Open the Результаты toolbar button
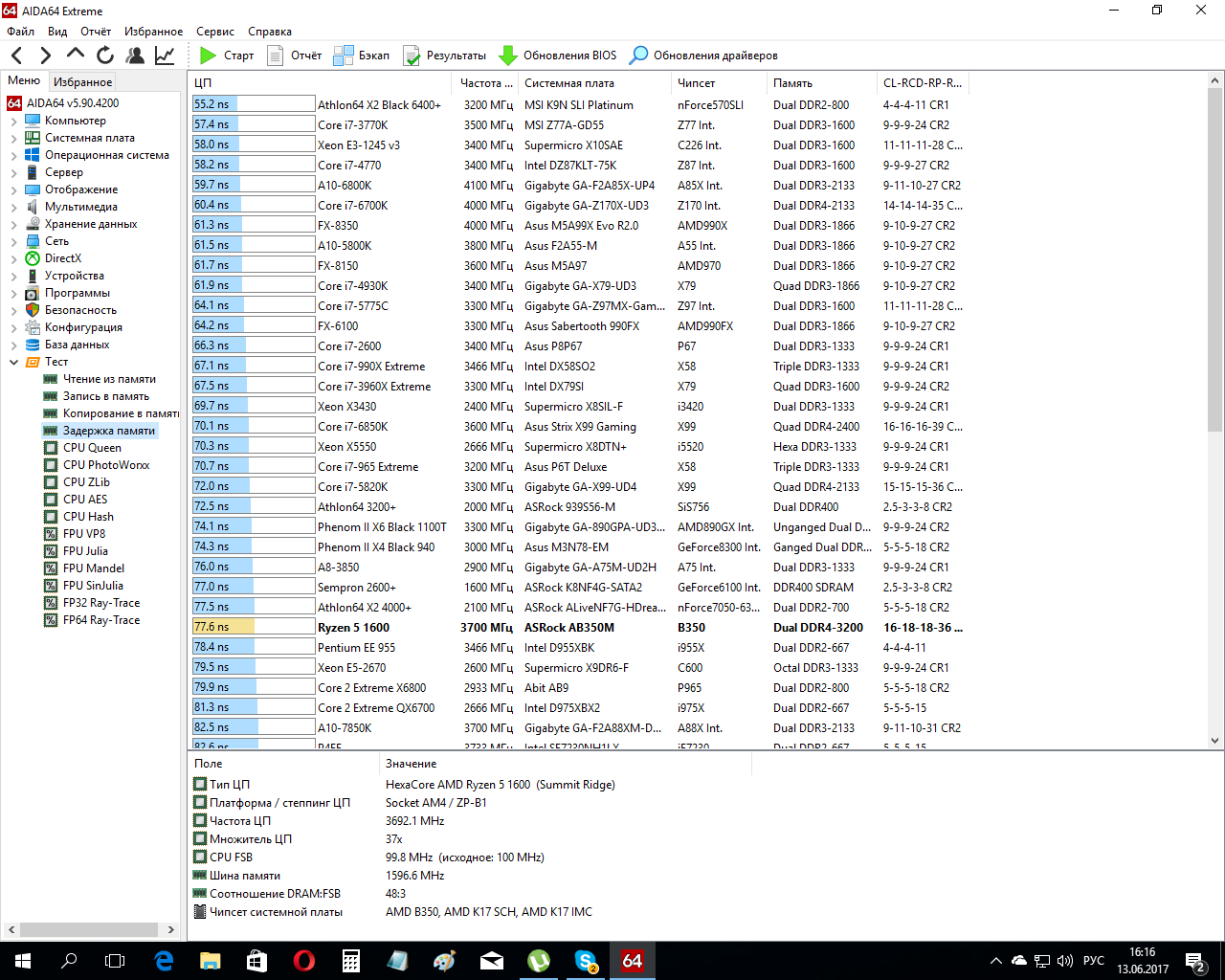 click(x=444, y=56)
